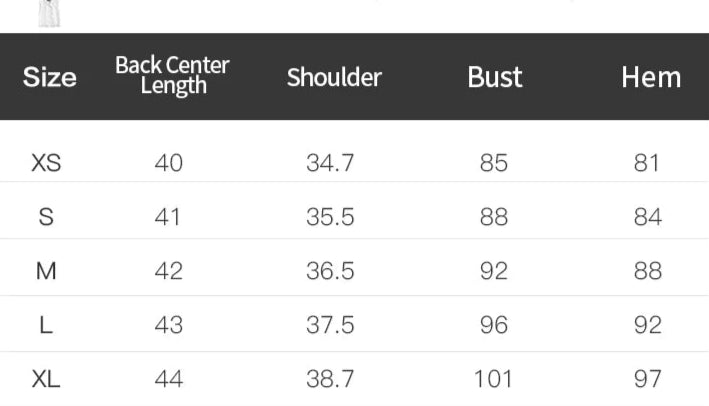The height and width of the screenshot is (406, 709).
Task: Click the Size column header
Action: click(49, 77)
